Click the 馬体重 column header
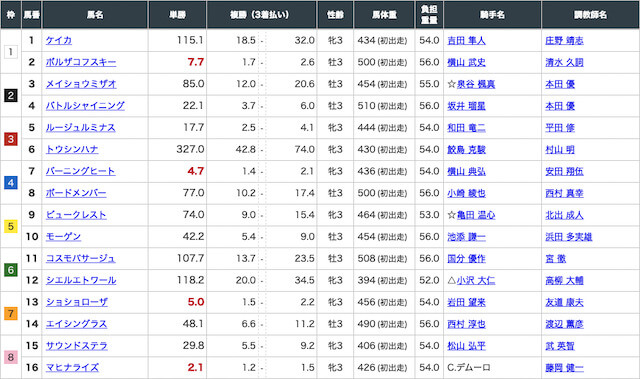The width and height of the screenshot is (640, 379). click(x=384, y=15)
